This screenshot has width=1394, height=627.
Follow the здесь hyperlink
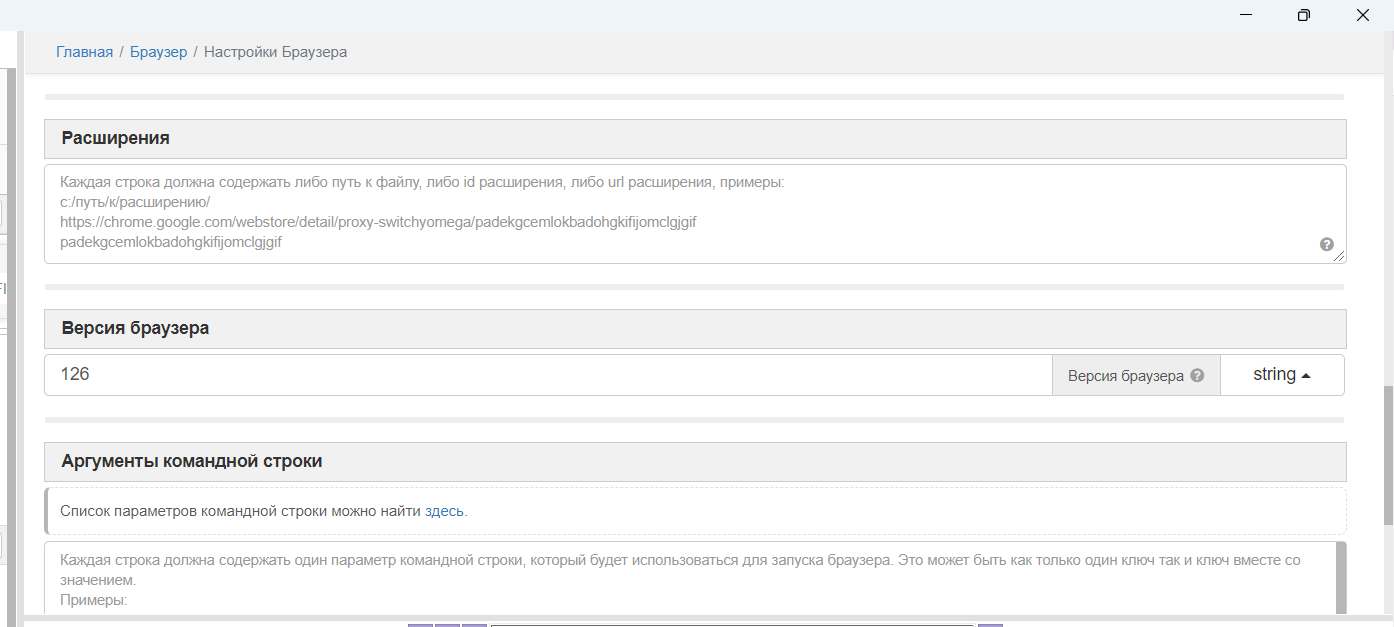444,510
